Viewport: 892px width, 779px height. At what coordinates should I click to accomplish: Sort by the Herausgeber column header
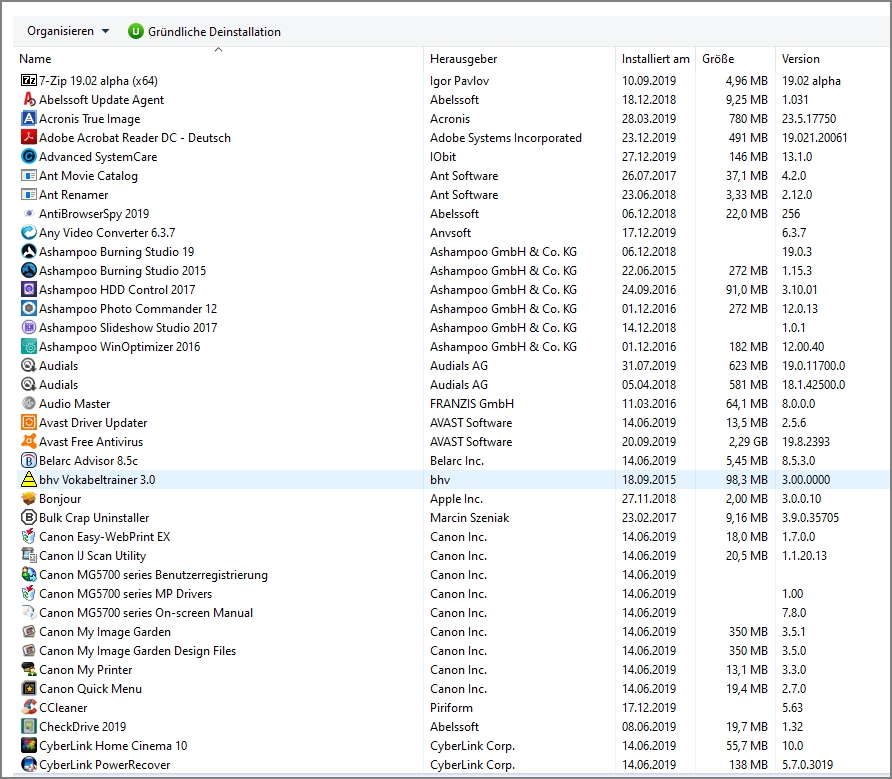(463, 59)
